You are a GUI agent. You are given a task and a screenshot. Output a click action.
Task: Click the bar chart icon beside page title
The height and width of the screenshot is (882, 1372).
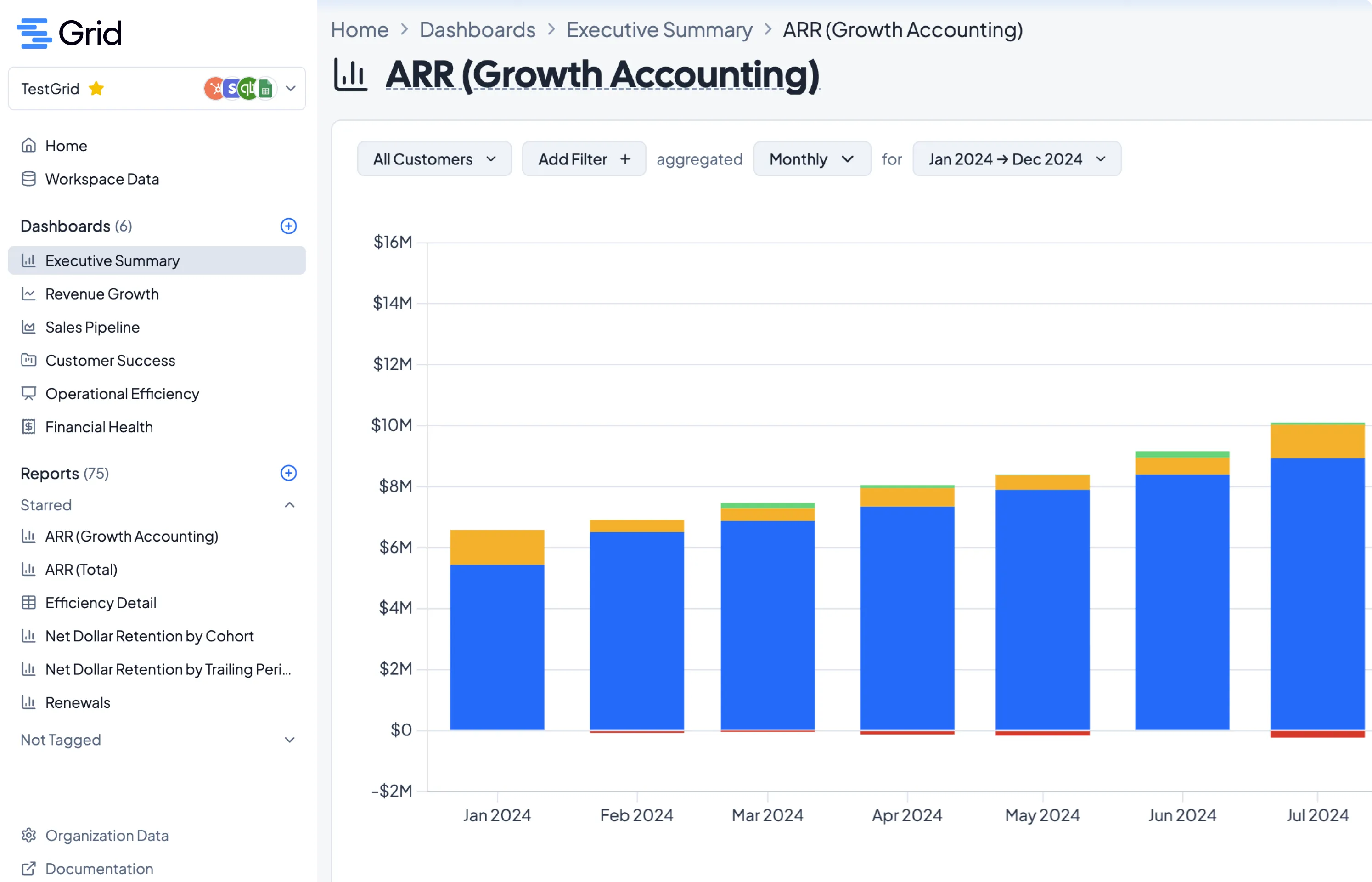350,75
